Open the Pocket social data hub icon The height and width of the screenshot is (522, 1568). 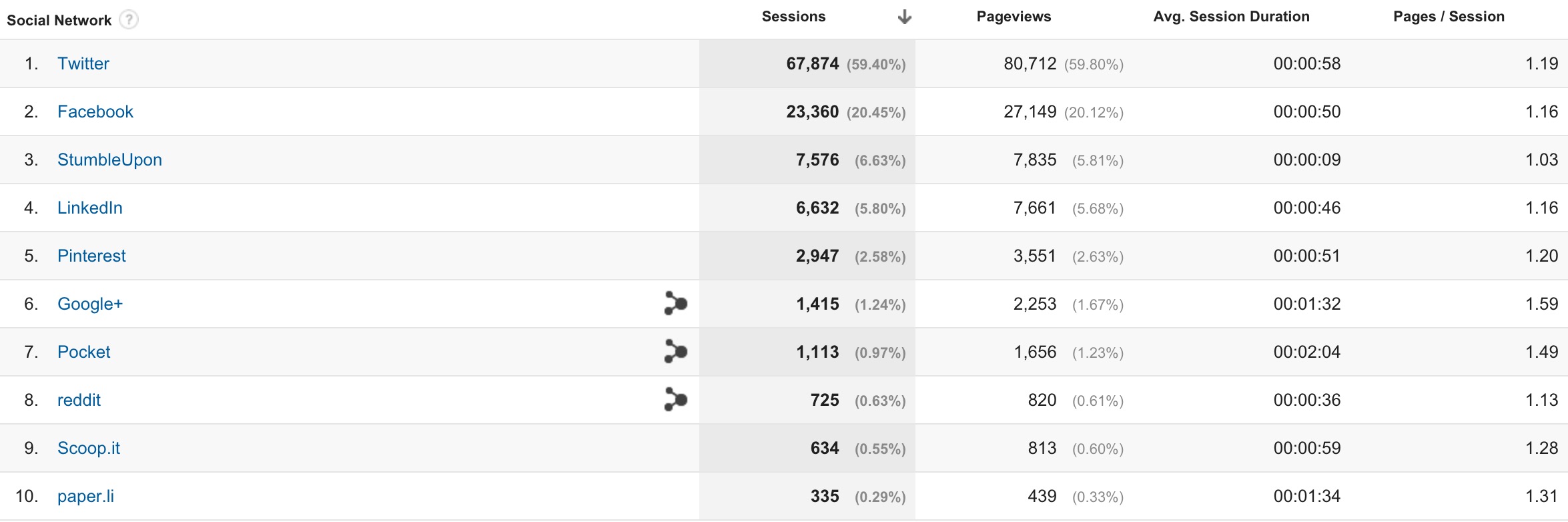click(676, 351)
